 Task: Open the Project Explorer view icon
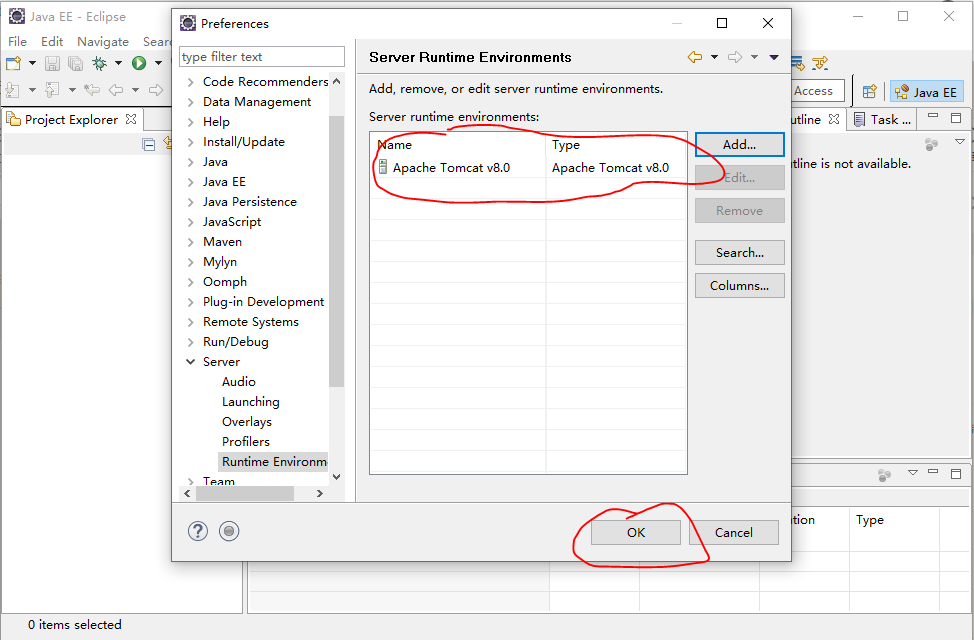[x=14, y=119]
